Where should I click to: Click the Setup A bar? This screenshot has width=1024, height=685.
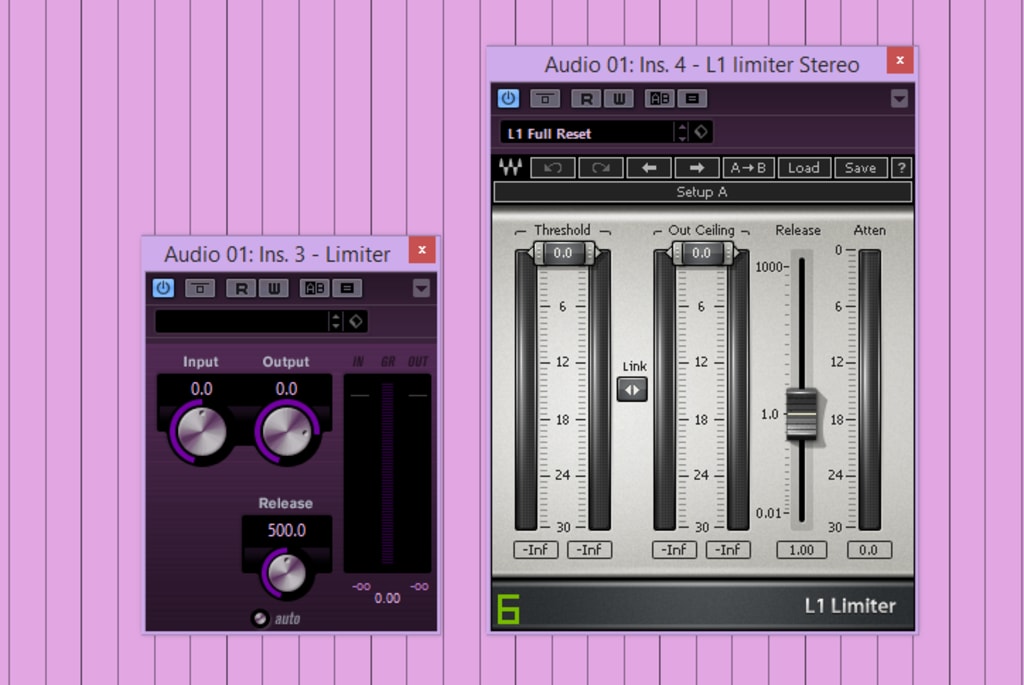[703, 192]
